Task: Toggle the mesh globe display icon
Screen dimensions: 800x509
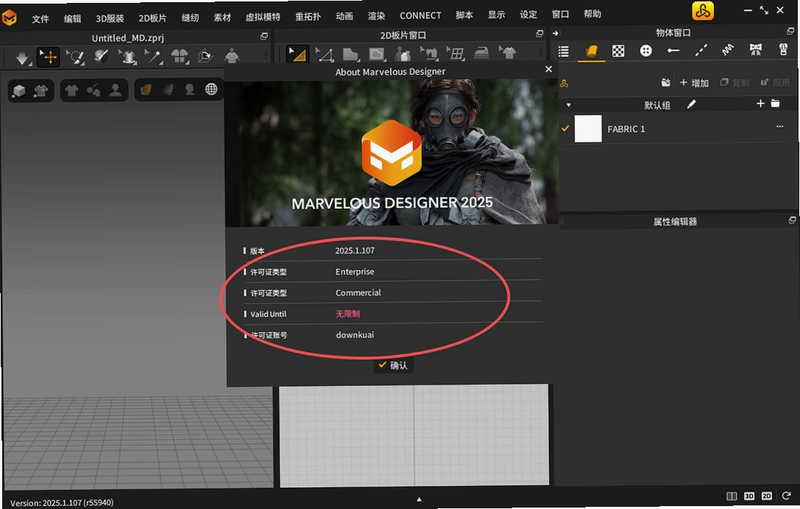Action: (x=211, y=89)
